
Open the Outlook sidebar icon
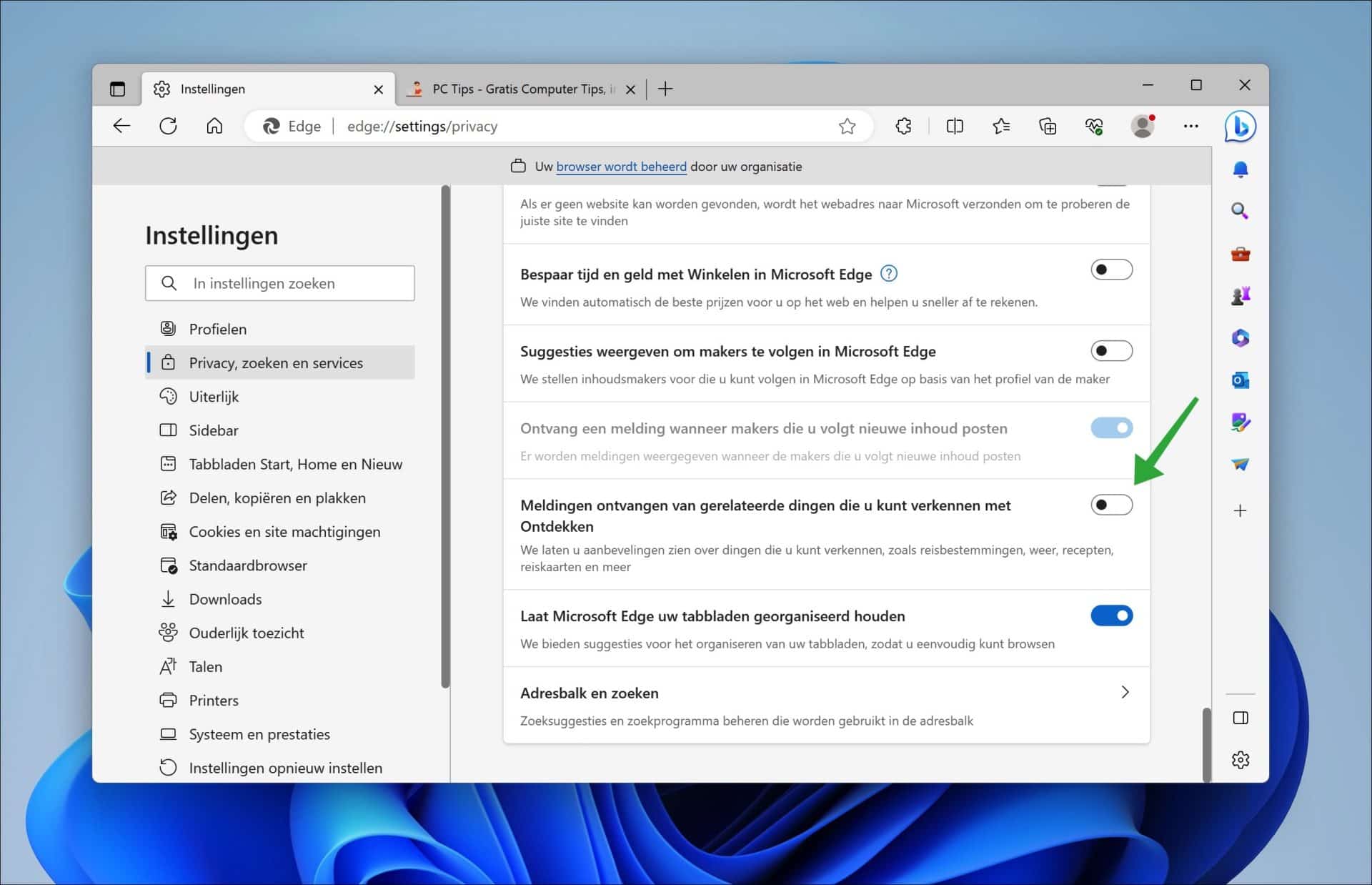coord(1241,380)
